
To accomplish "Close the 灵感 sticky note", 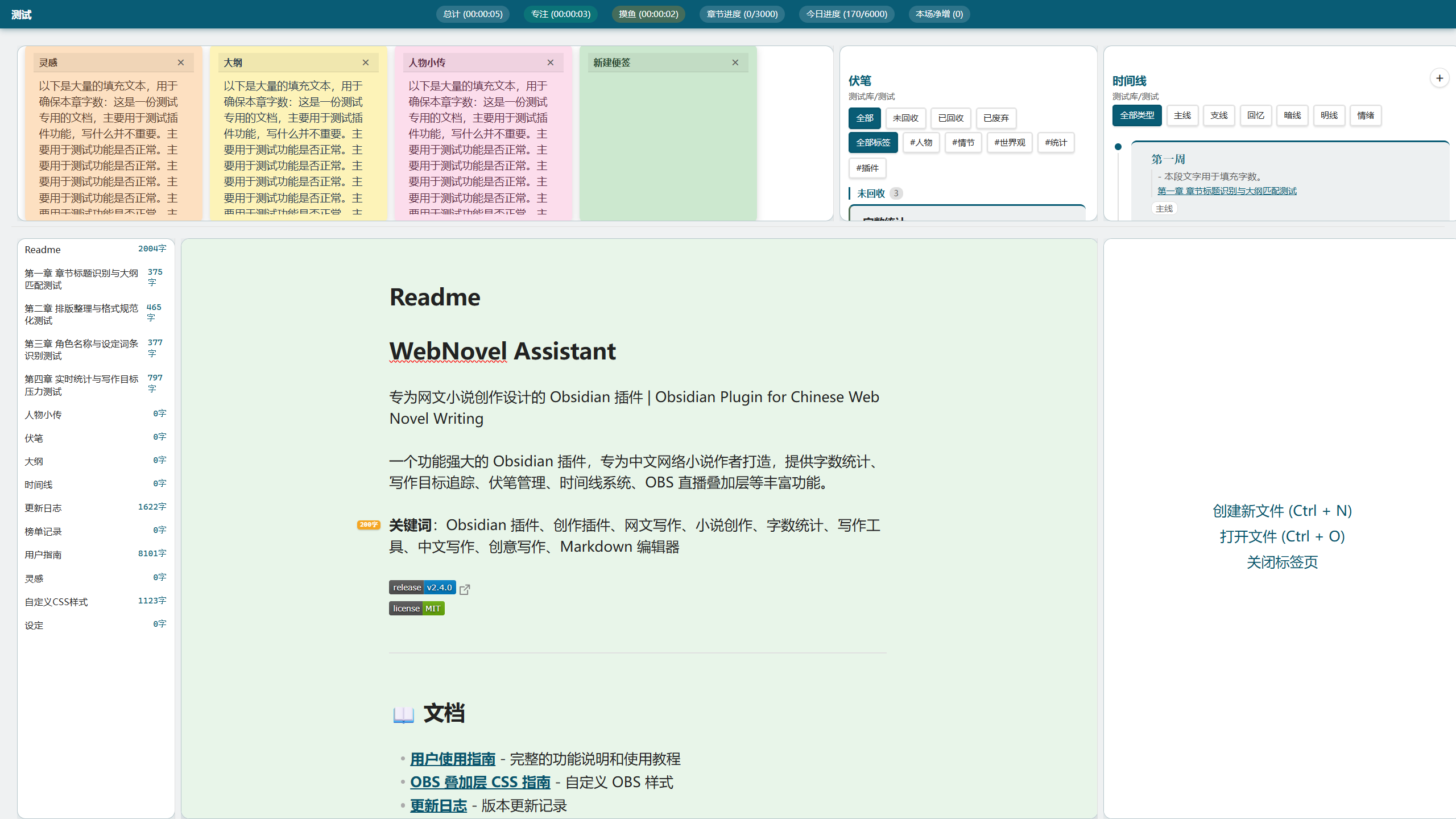I will pyautogui.click(x=181, y=63).
